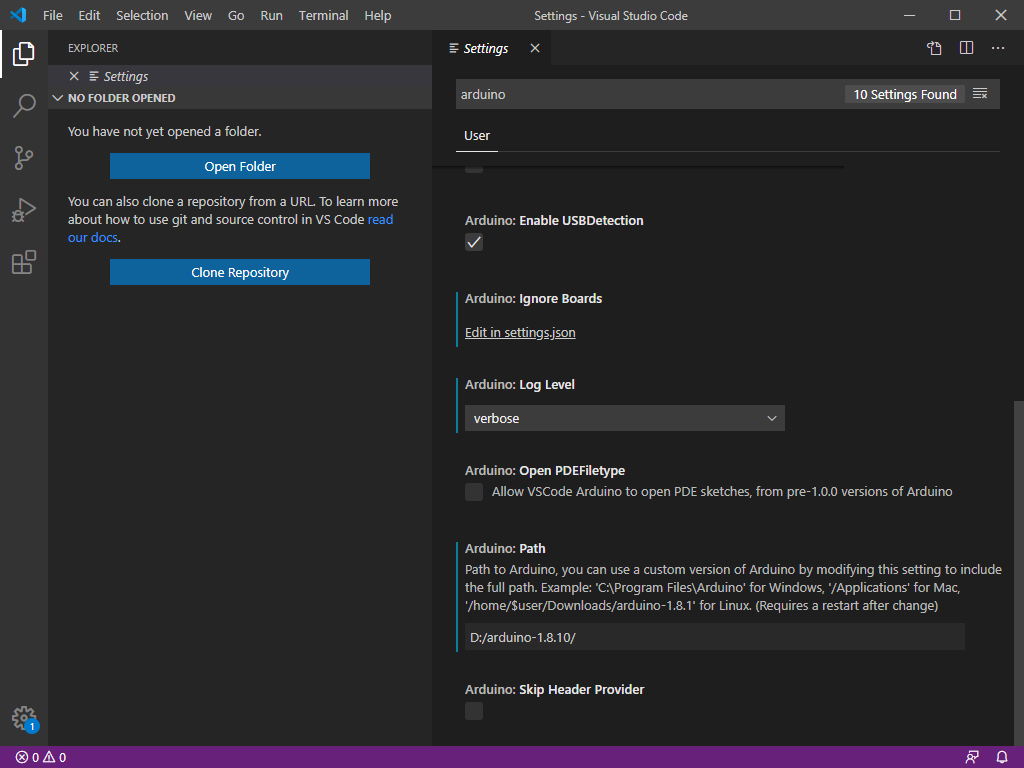Click the Arduino: Ignore Boards heading
Viewport: 1024px width, 768px height.
pyautogui.click(x=534, y=298)
